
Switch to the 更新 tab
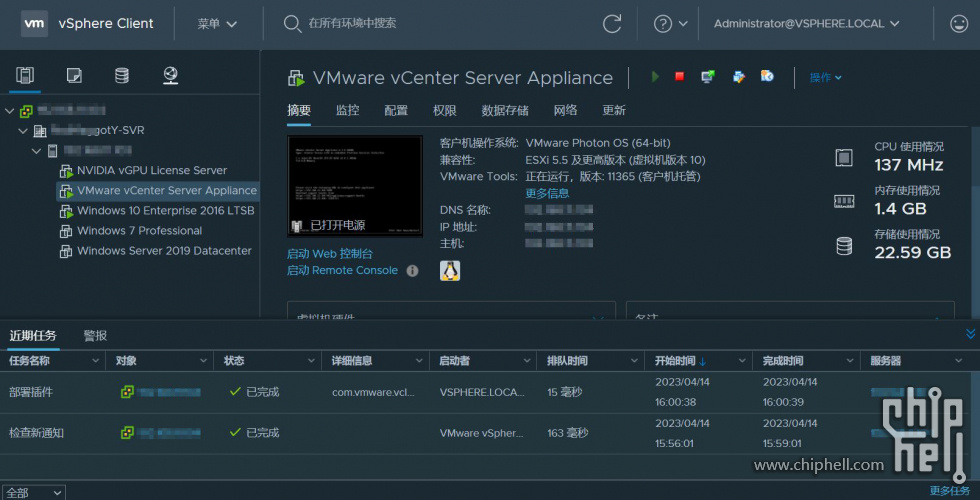coord(614,111)
